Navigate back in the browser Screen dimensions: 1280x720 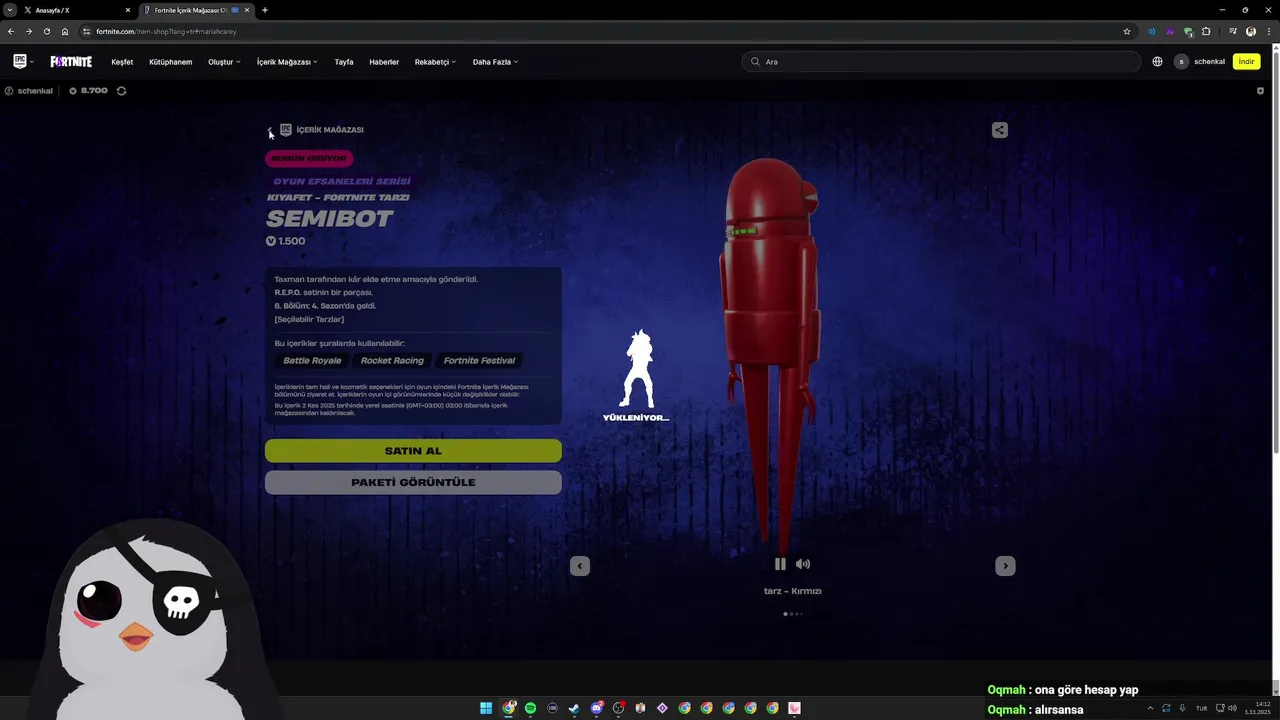(10, 31)
